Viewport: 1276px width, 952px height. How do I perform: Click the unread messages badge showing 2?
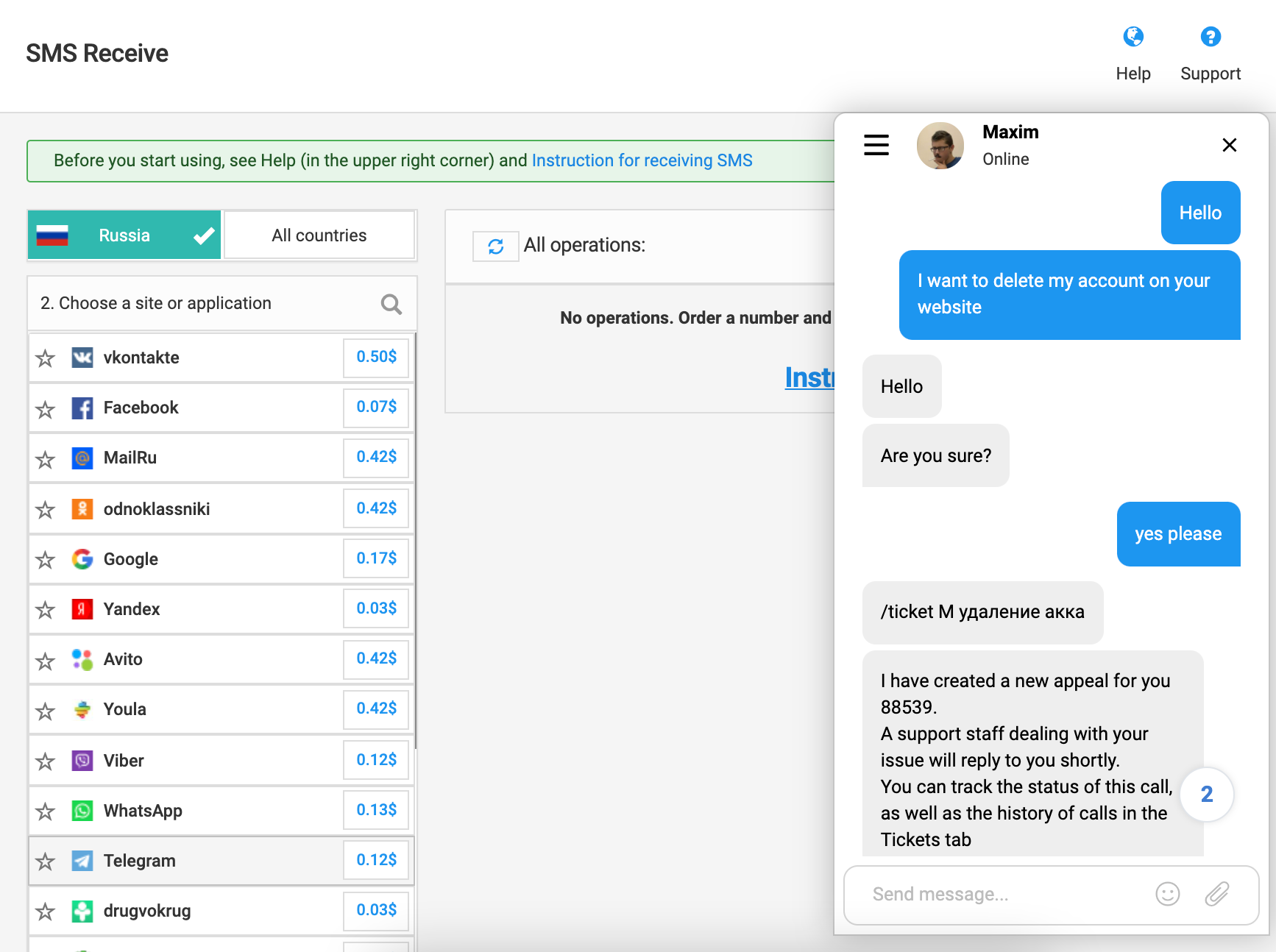pyautogui.click(x=1206, y=795)
